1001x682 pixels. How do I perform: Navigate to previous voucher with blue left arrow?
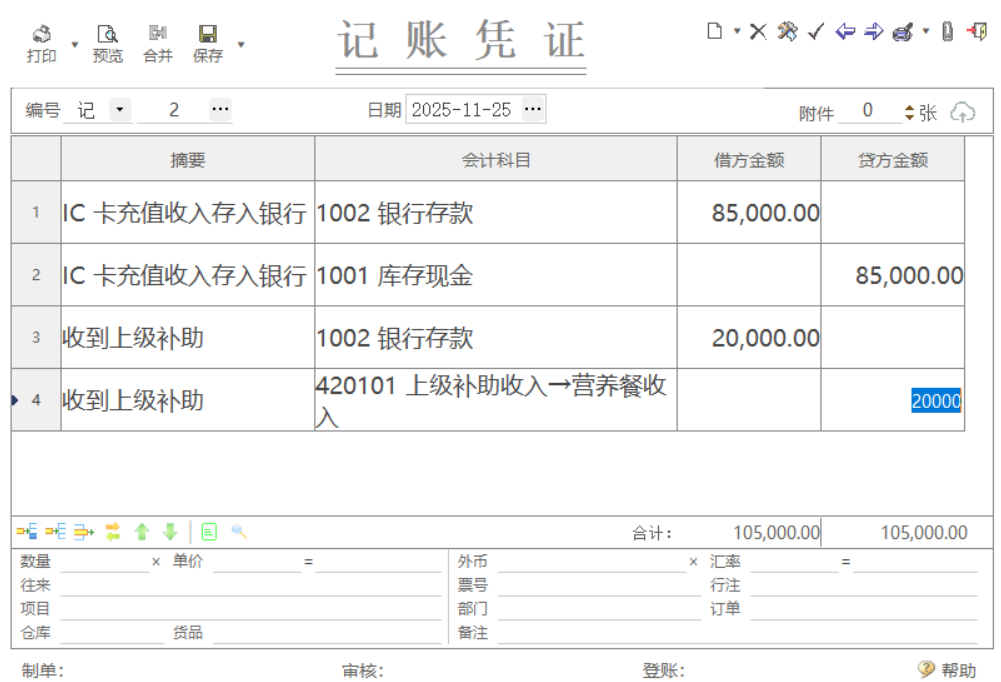[845, 32]
